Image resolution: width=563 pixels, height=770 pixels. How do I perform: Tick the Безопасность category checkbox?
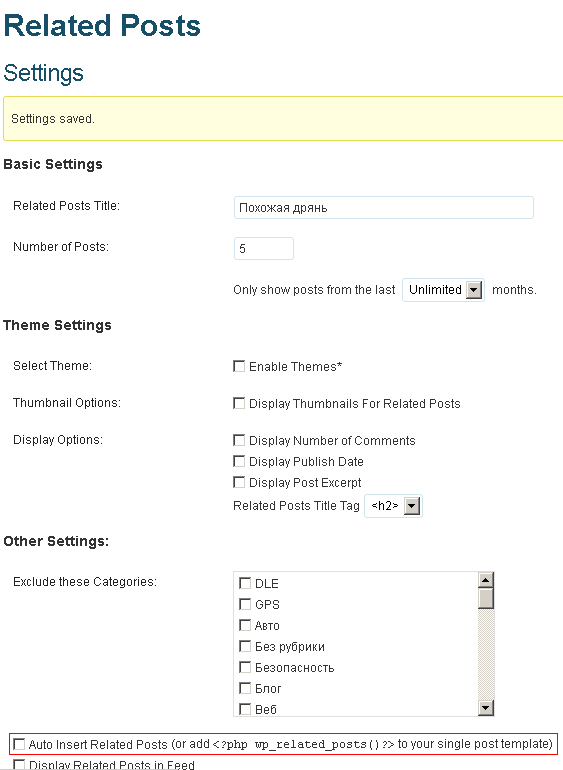(x=245, y=667)
